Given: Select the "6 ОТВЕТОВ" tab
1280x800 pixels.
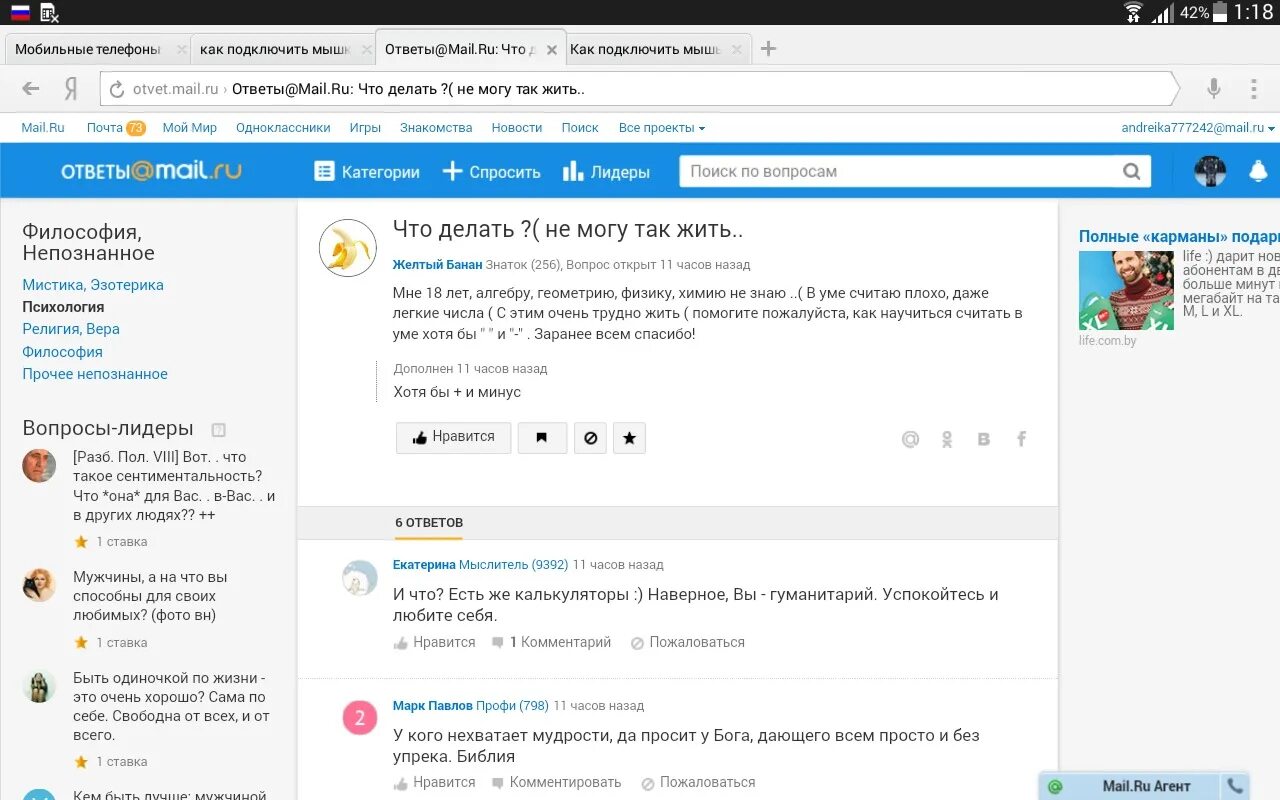Looking at the screenshot, I should point(429,523).
